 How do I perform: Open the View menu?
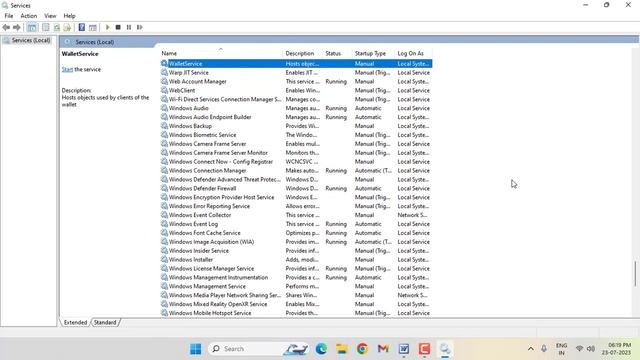point(50,16)
